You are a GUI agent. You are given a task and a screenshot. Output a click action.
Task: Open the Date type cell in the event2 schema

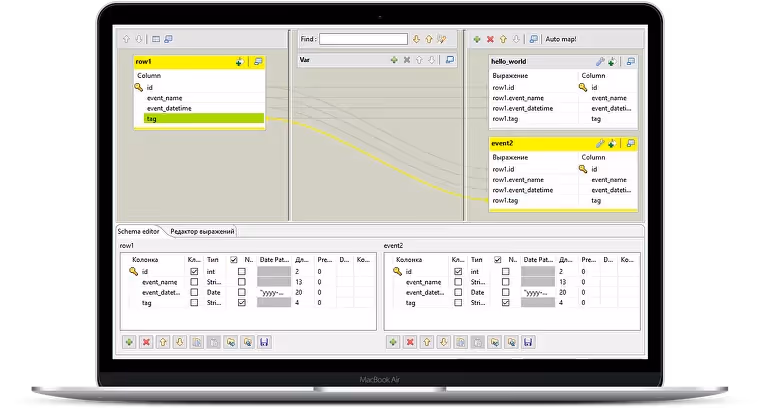pos(478,292)
